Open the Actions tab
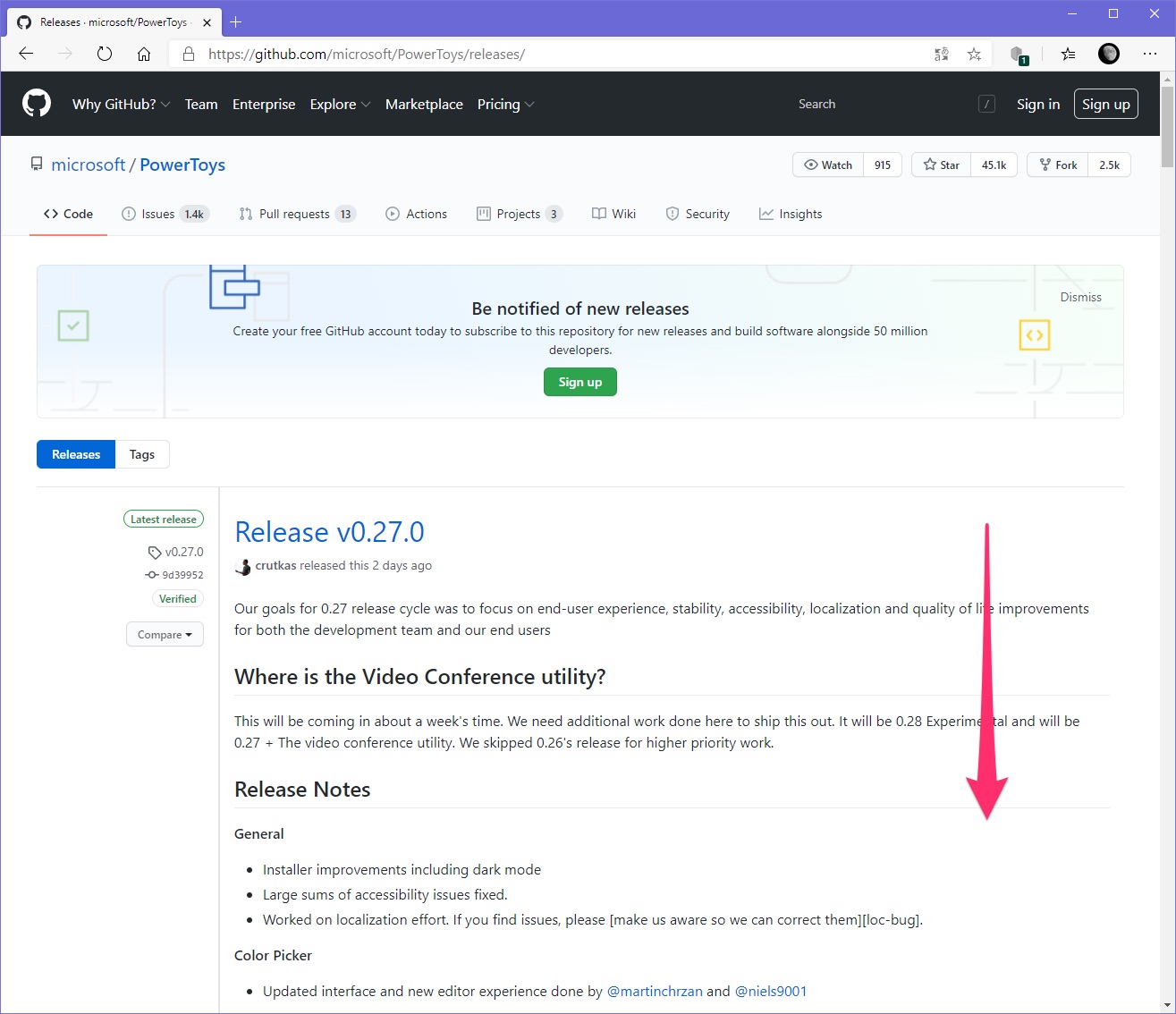 point(416,214)
